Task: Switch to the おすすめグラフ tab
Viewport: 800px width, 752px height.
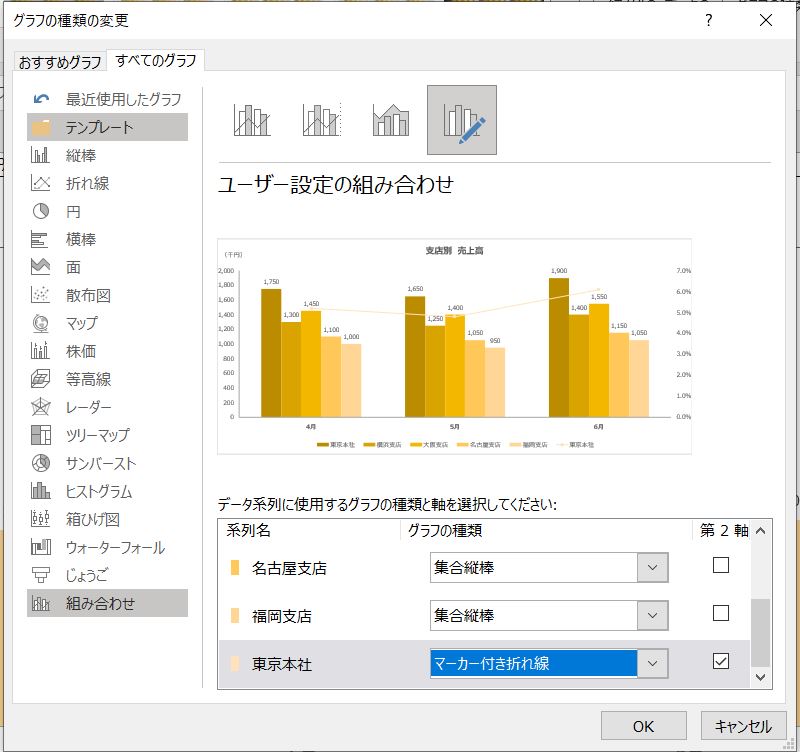Action: (x=60, y=62)
